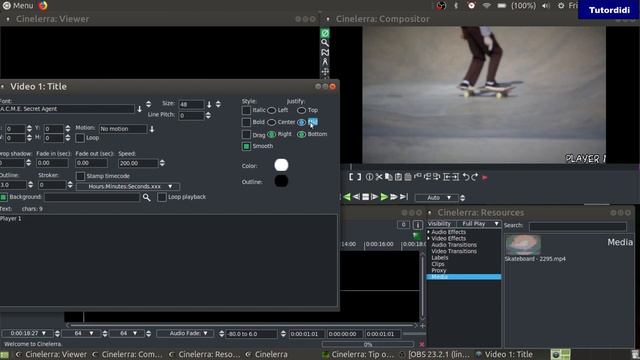Click the paste clipboard icon in Compositor
The height and width of the screenshot is (360, 640).
398,177
